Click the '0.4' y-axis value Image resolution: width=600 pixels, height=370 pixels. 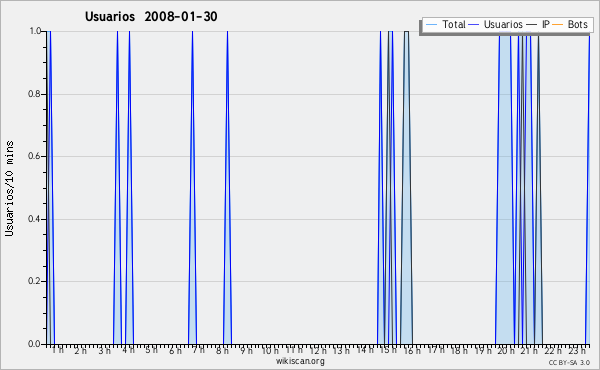click(35, 219)
